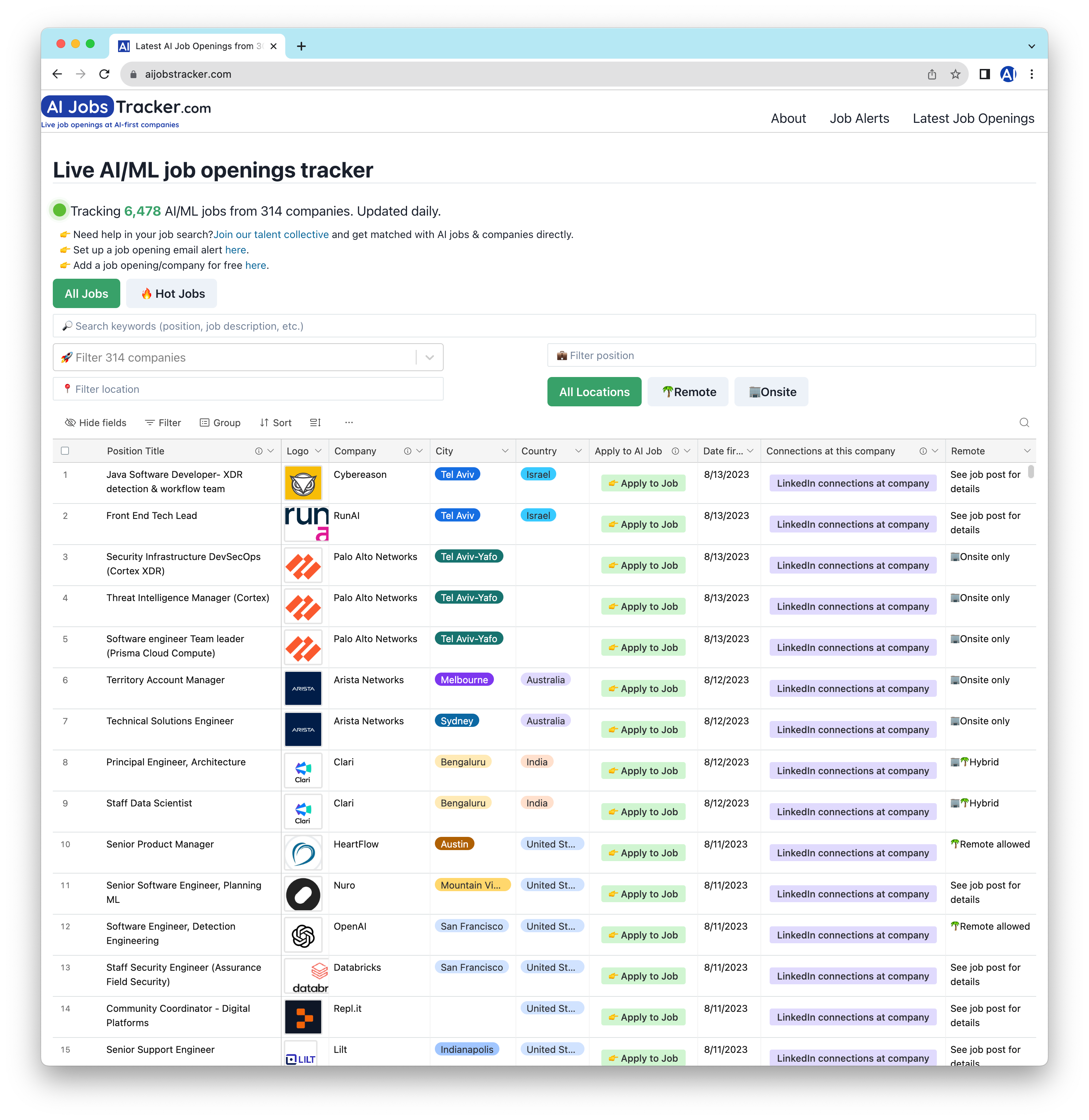Click the Repl.it logo thumbnail
This screenshot has width=1089, height=1120.
point(303,1018)
